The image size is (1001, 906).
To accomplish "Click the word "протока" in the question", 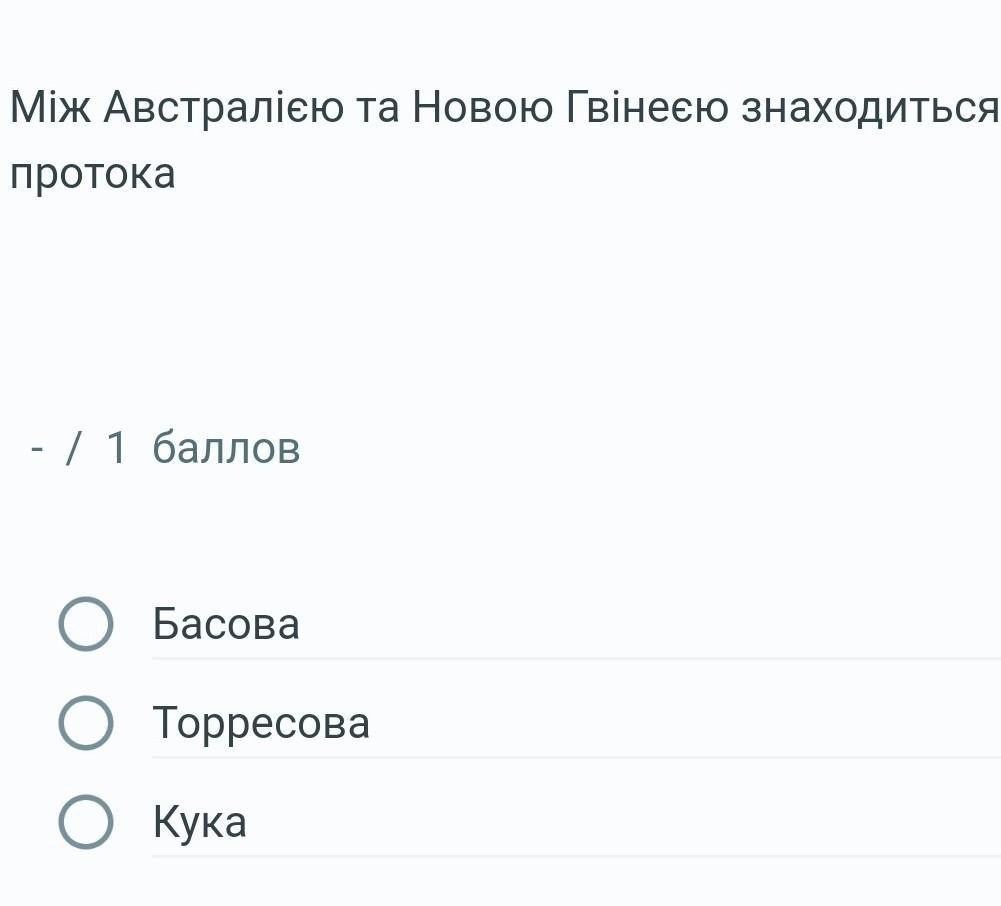I will [x=92, y=174].
